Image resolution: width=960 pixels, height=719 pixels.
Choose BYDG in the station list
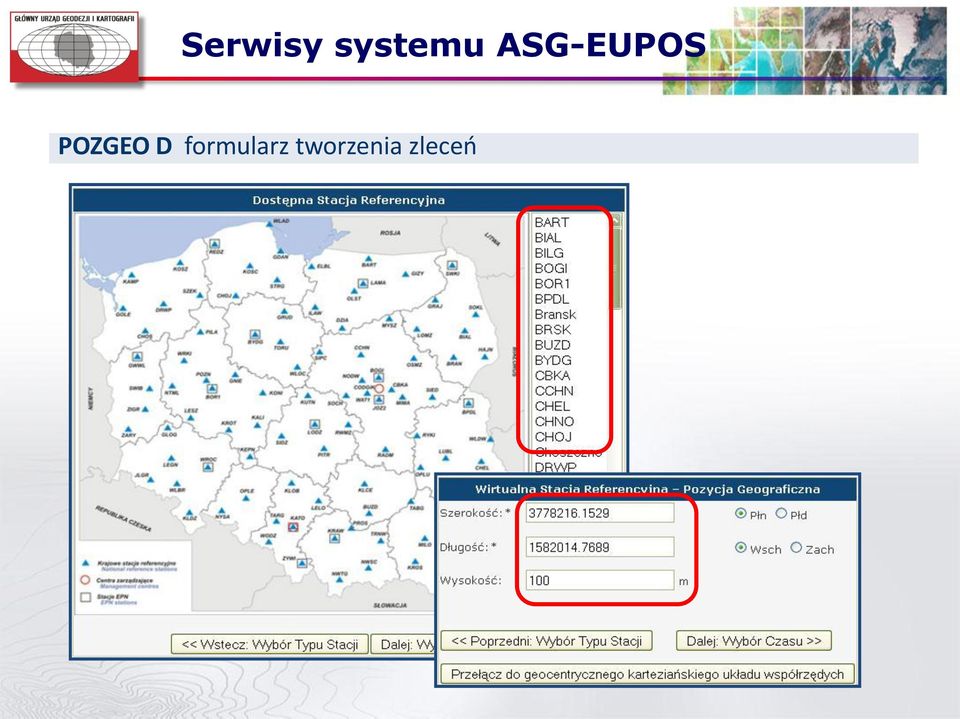(x=553, y=360)
